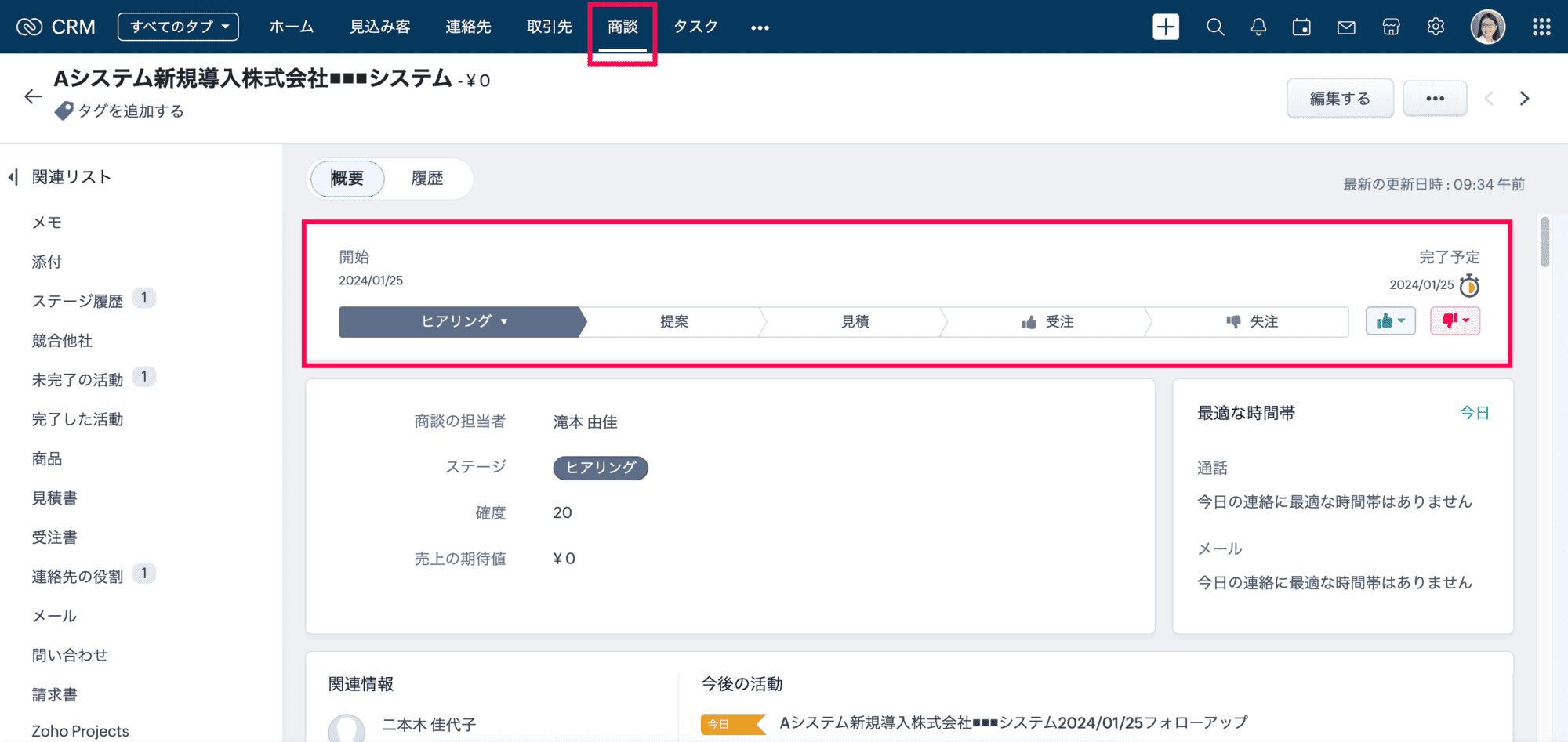Image resolution: width=1568 pixels, height=742 pixels.
Task: Click the 編集する button
Action: 1340,99
